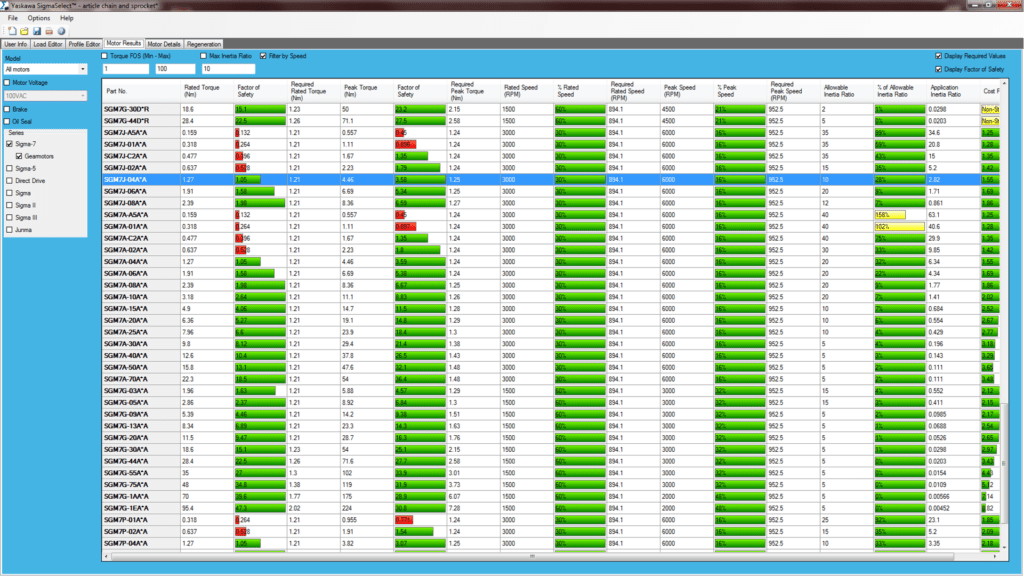
Task: Click the Save floppy disk icon
Action: click(x=37, y=31)
